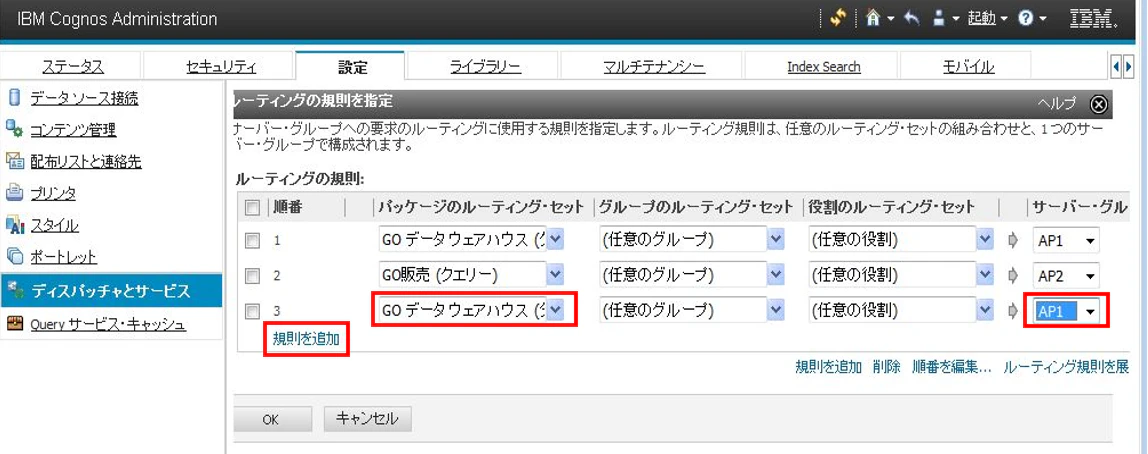Image resolution: width=1148 pixels, height=454 pixels.
Task: Click the ポートレット icon in sidebar
Action: tap(15, 257)
